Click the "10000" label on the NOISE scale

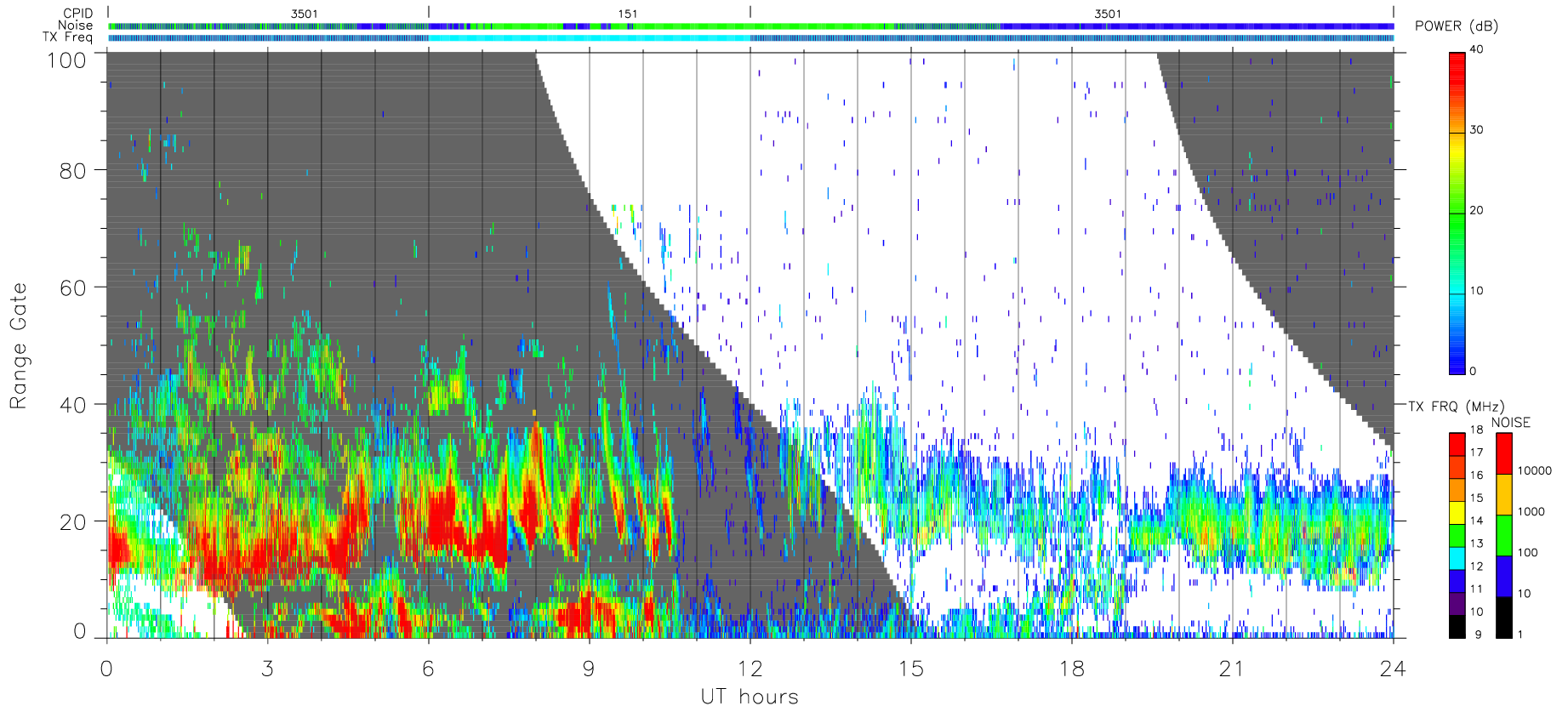click(1535, 470)
